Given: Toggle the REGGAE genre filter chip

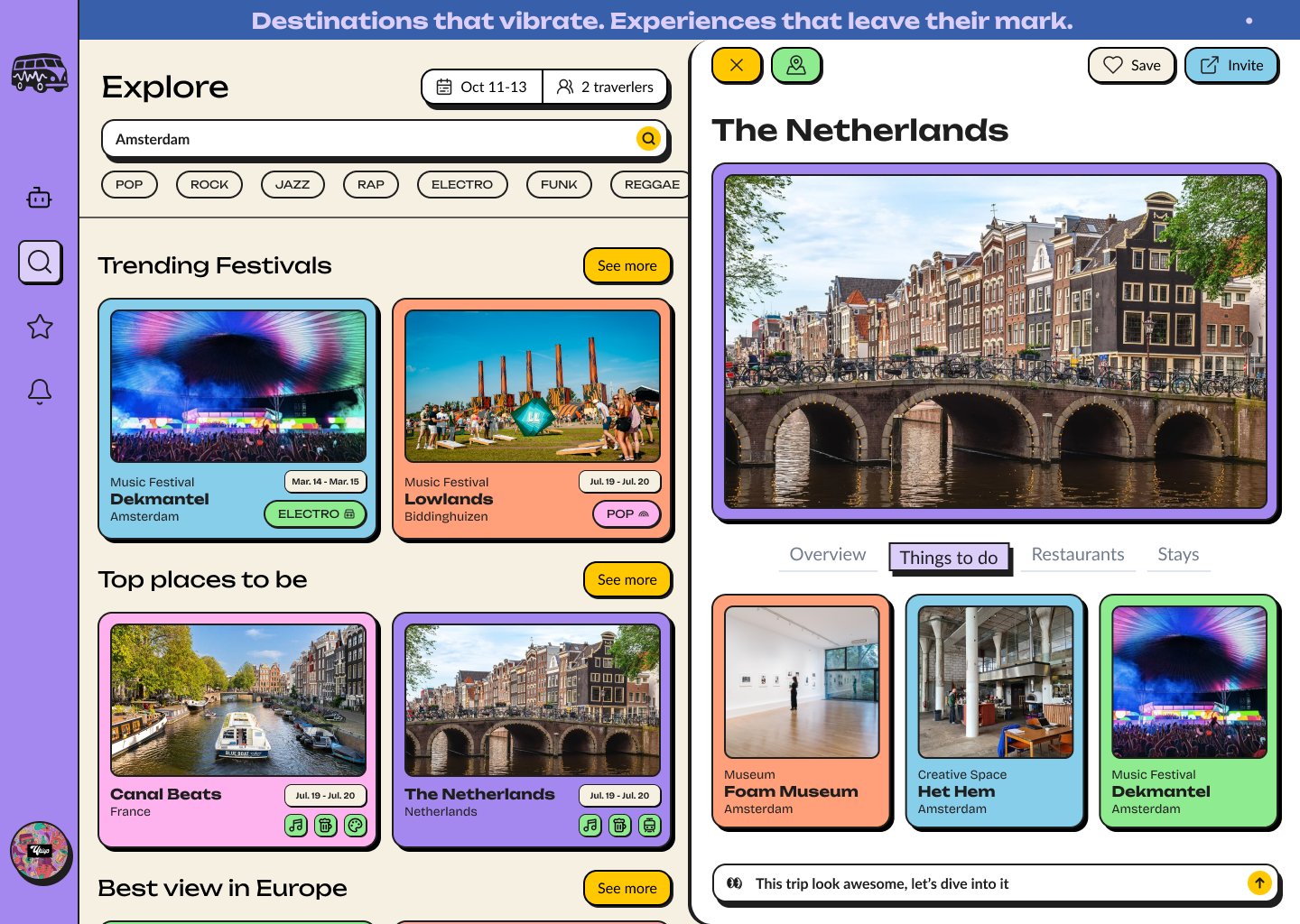Looking at the screenshot, I should pyautogui.click(x=652, y=184).
